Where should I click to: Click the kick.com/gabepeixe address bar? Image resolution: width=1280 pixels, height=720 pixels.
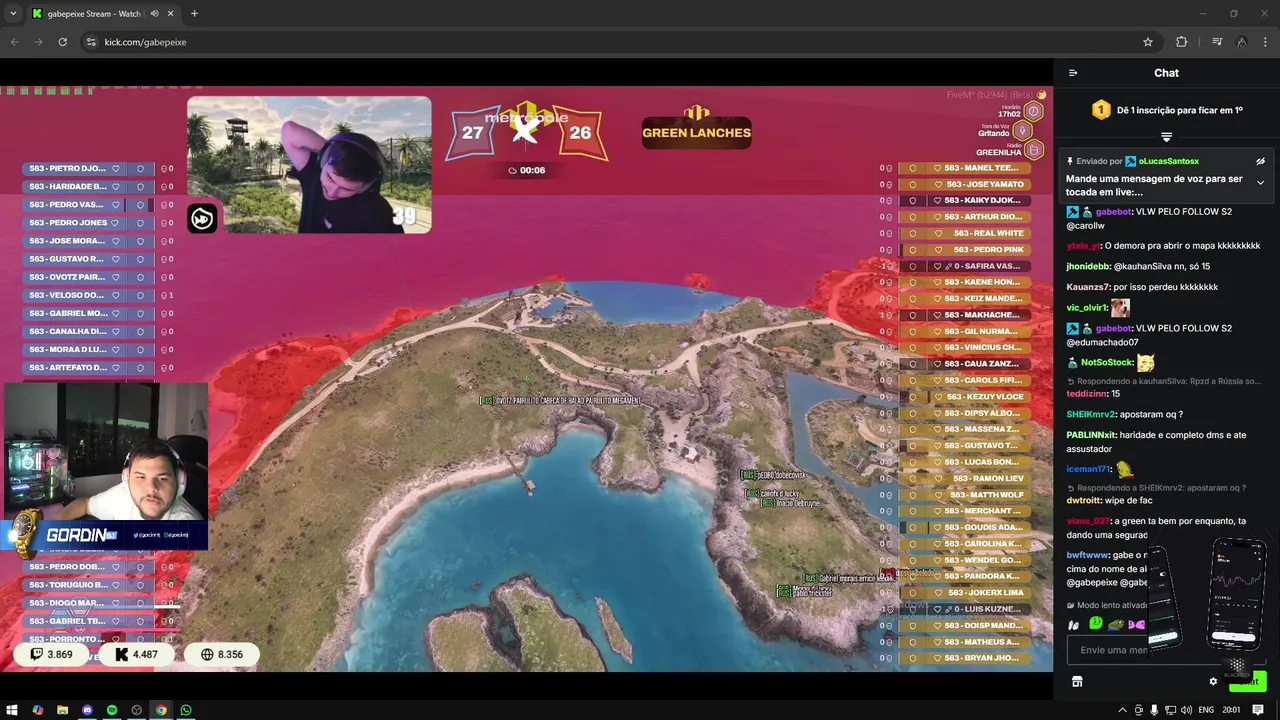[x=620, y=42]
